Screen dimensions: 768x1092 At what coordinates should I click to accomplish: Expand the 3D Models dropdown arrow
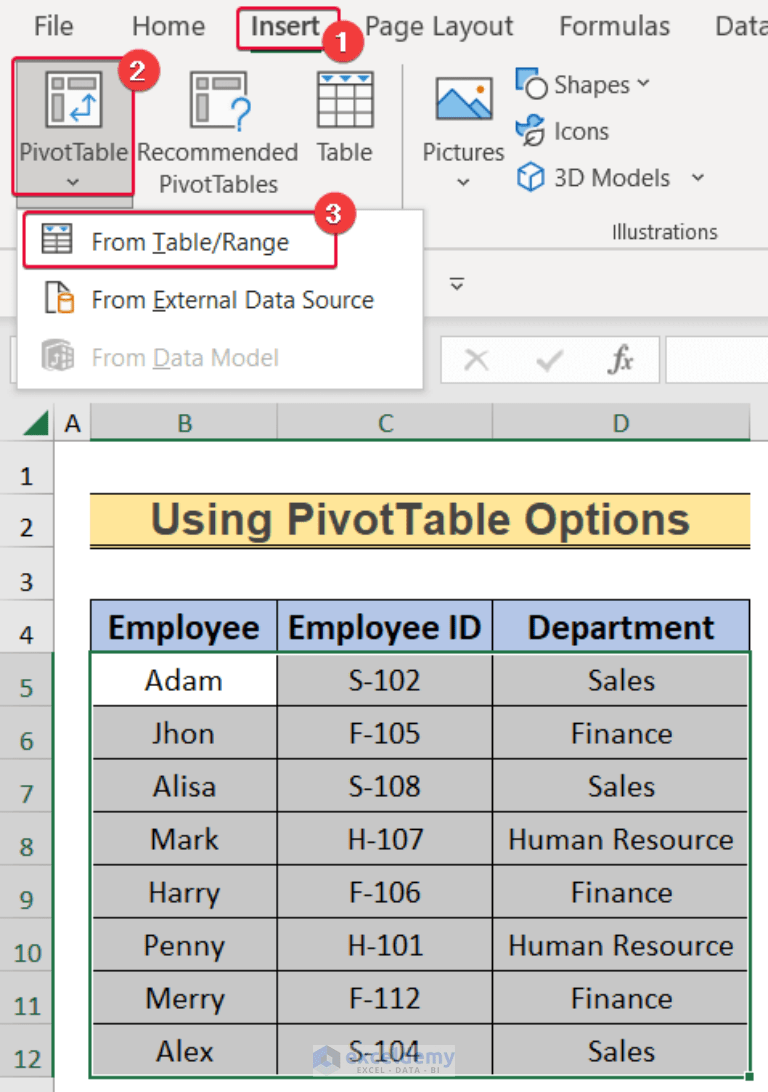pyautogui.click(x=698, y=178)
